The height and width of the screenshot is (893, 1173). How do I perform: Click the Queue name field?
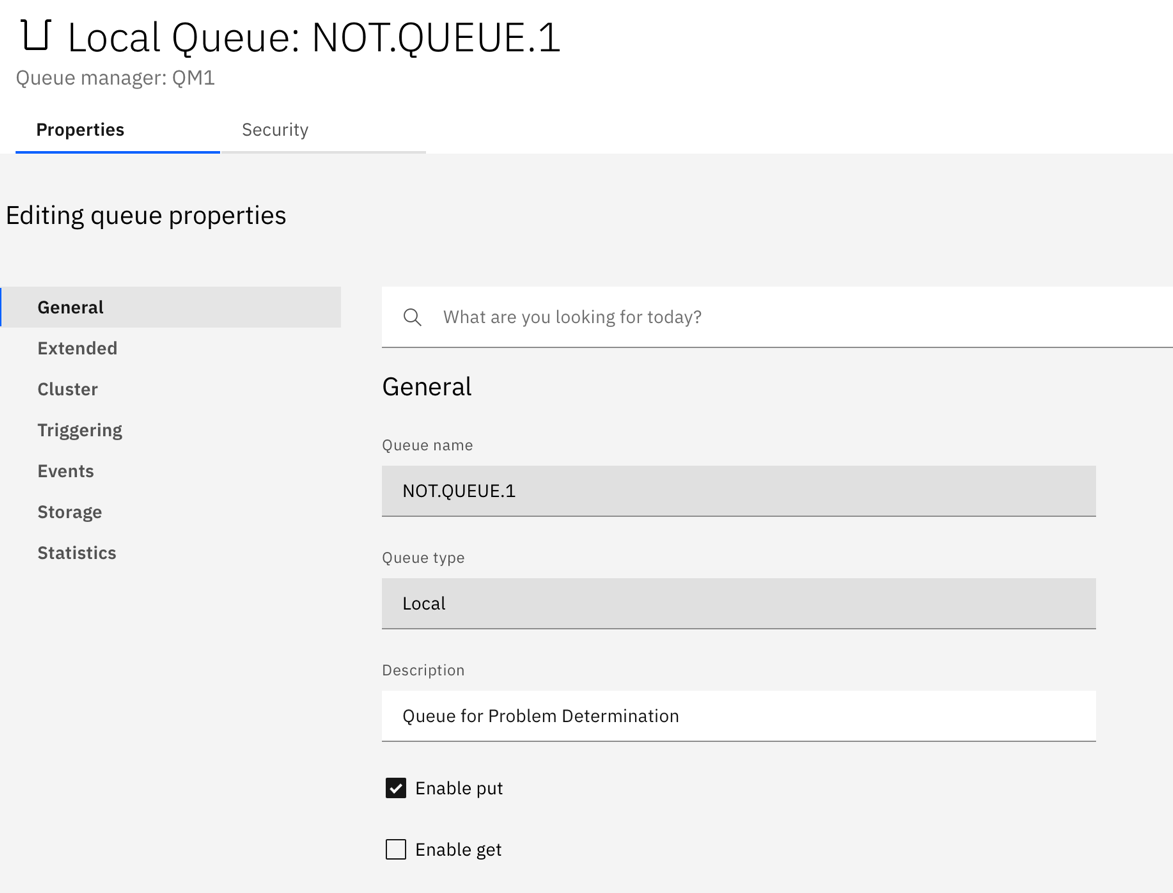pos(738,491)
